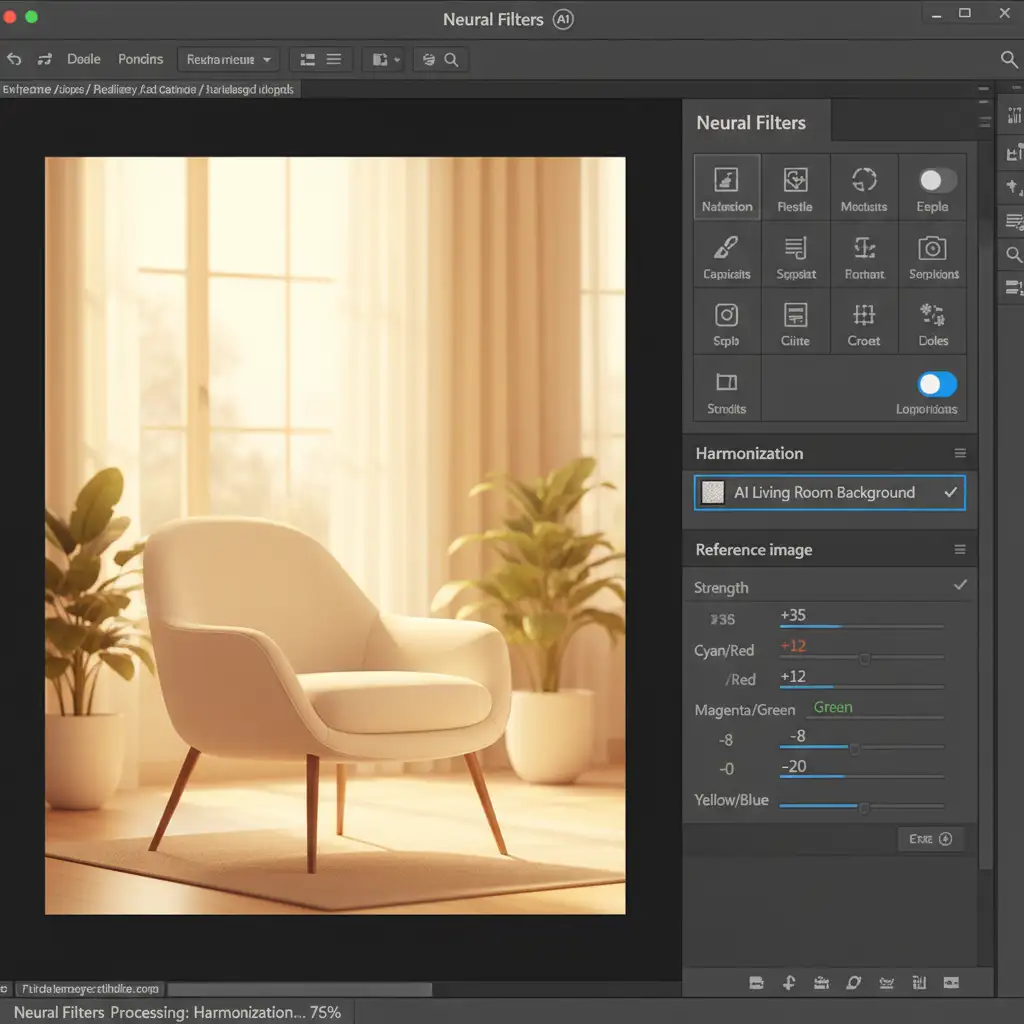Expand the AI Living Room Background selector

click(x=830, y=493)
